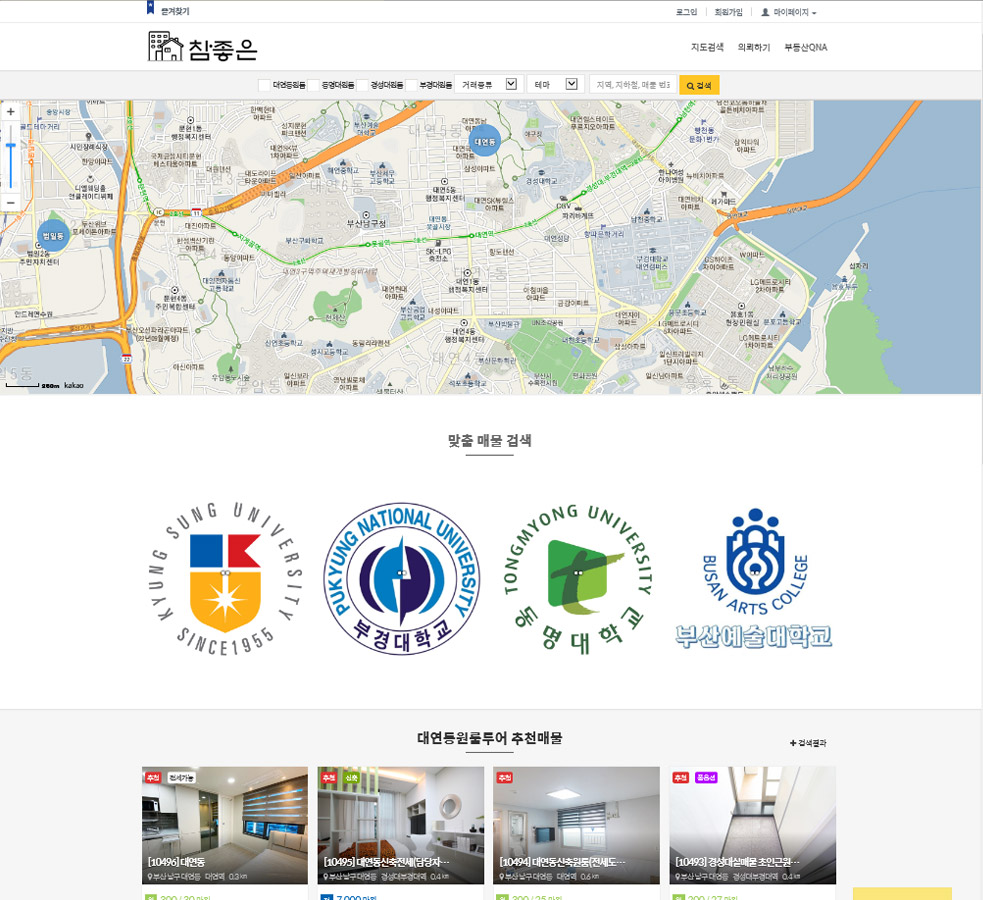This screenshot has width=983, height=900.
Task: Open the 거래종류 dropdown
Action: click(490, 85)
